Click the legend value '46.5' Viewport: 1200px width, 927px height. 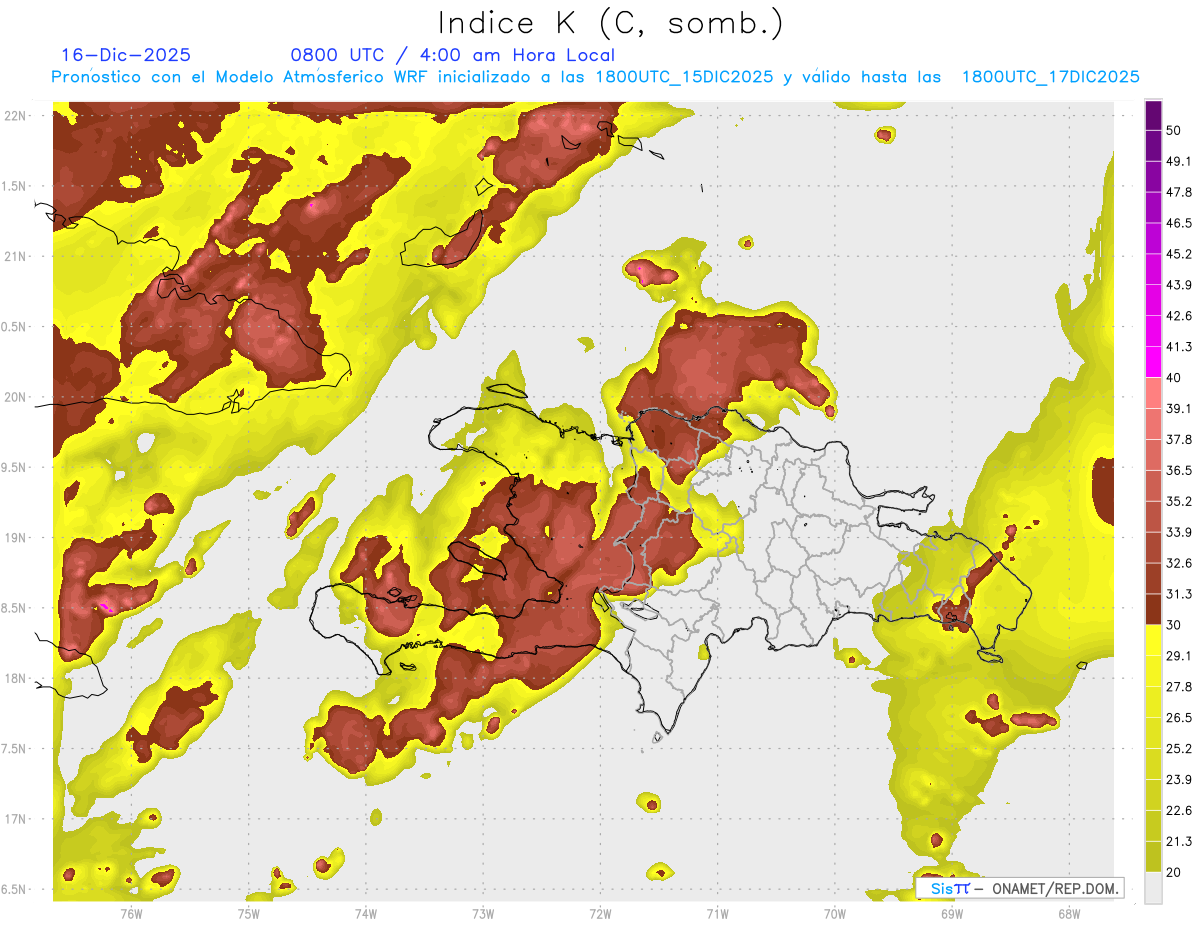(1179, 223)
